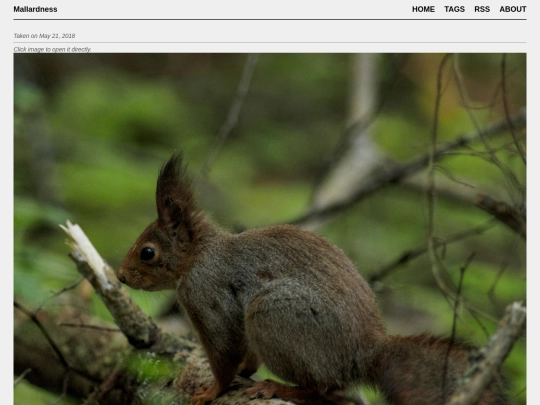
Task: Open the ABOUT page
Action: (x=513, y=9)
